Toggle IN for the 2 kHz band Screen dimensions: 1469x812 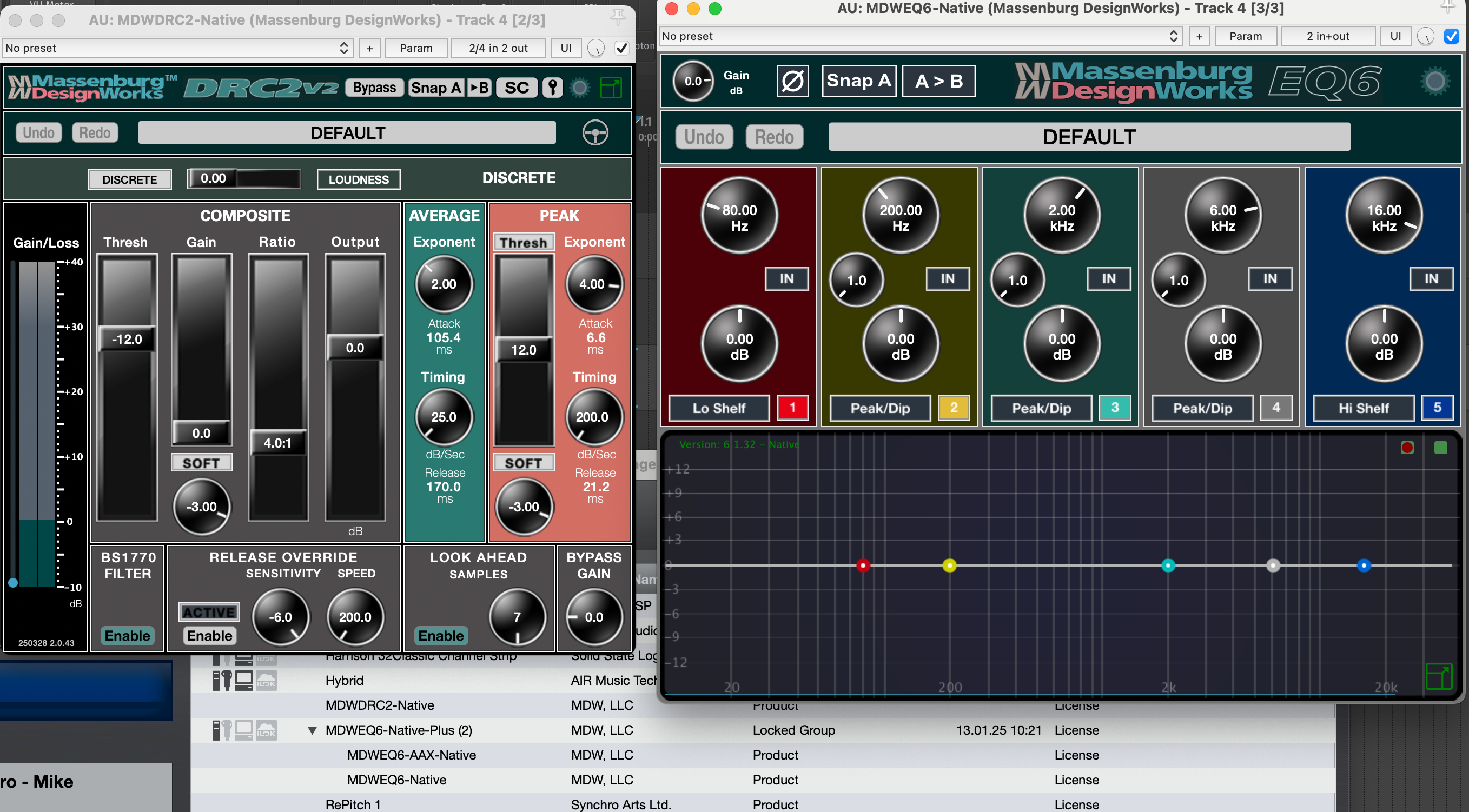click(x=1109, y=278)
